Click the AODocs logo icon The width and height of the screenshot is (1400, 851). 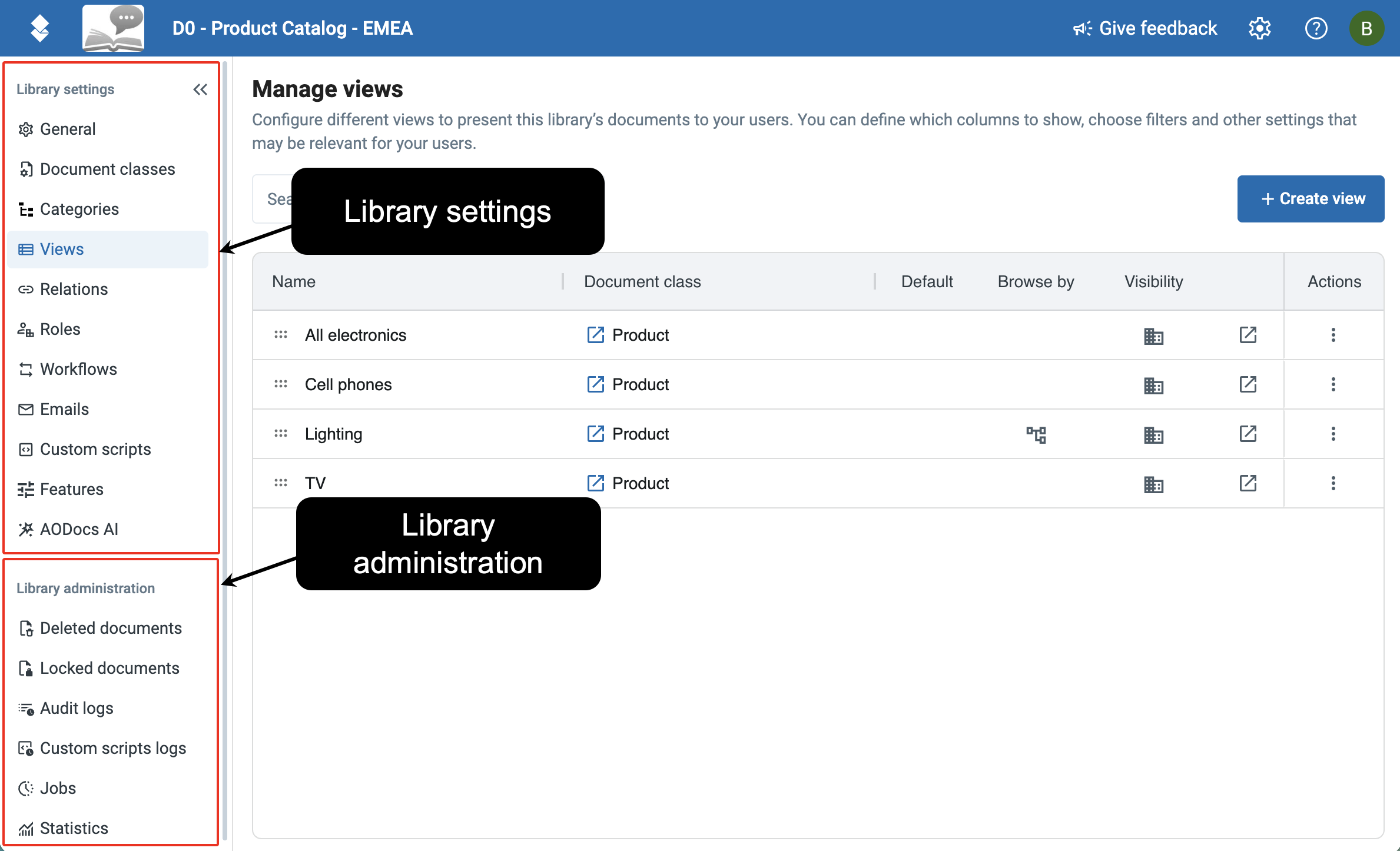(39, 28)
